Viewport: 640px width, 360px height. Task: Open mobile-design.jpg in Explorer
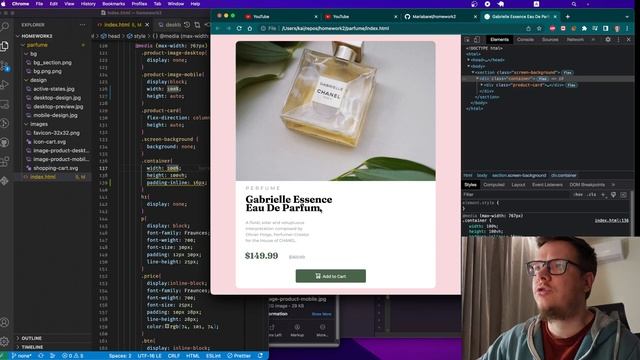56,116
